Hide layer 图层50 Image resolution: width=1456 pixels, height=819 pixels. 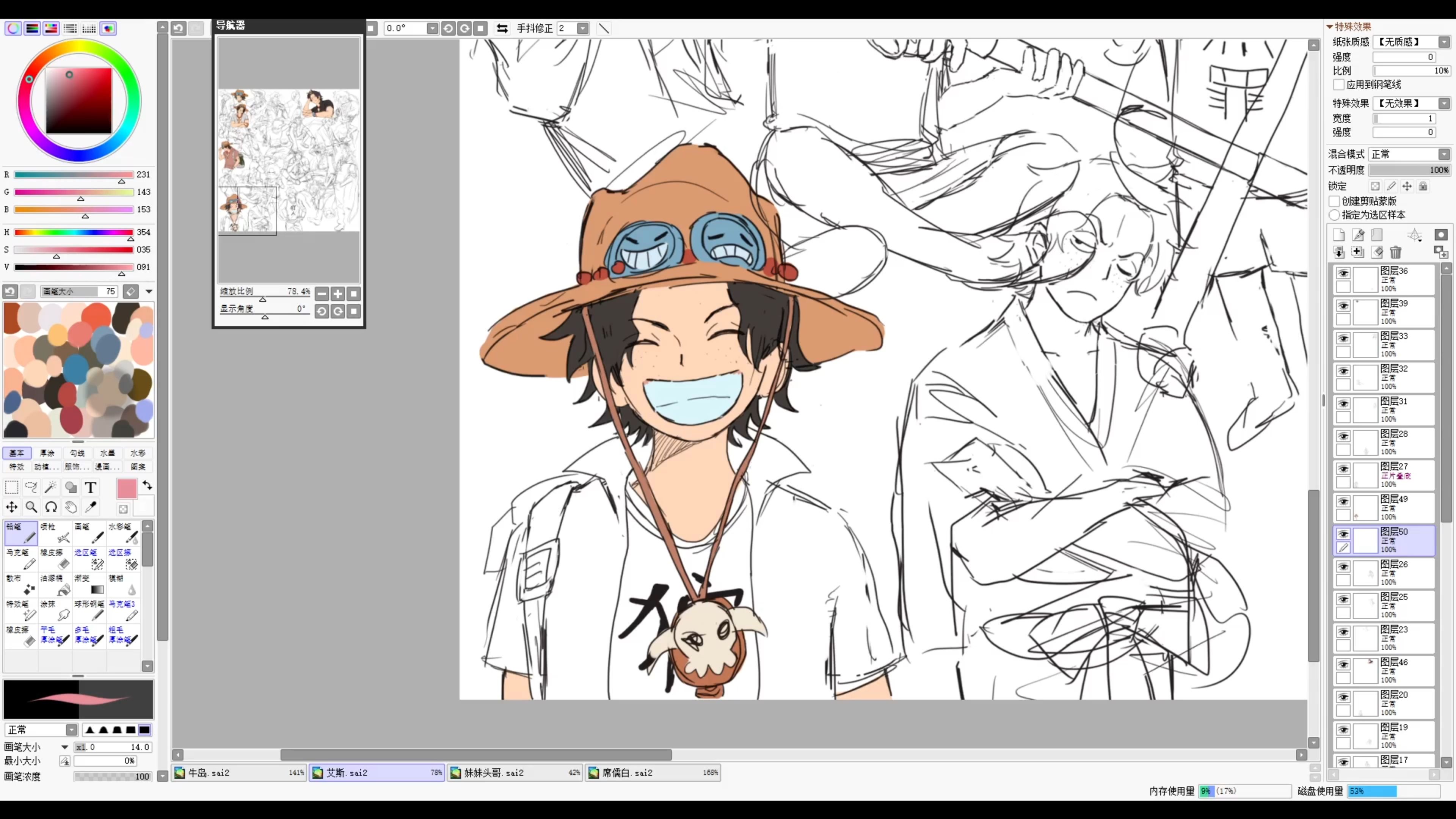click(1343, 534)
